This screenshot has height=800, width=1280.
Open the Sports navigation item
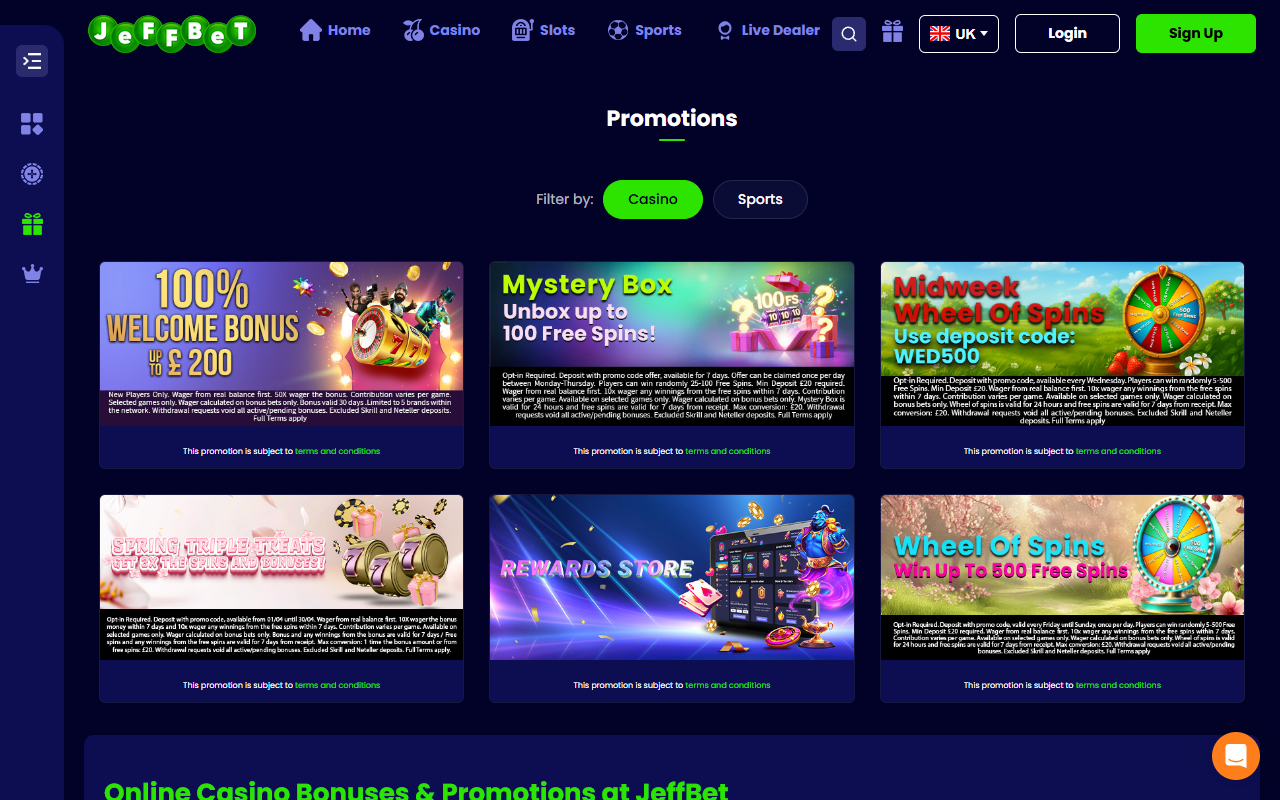(645, 30)
